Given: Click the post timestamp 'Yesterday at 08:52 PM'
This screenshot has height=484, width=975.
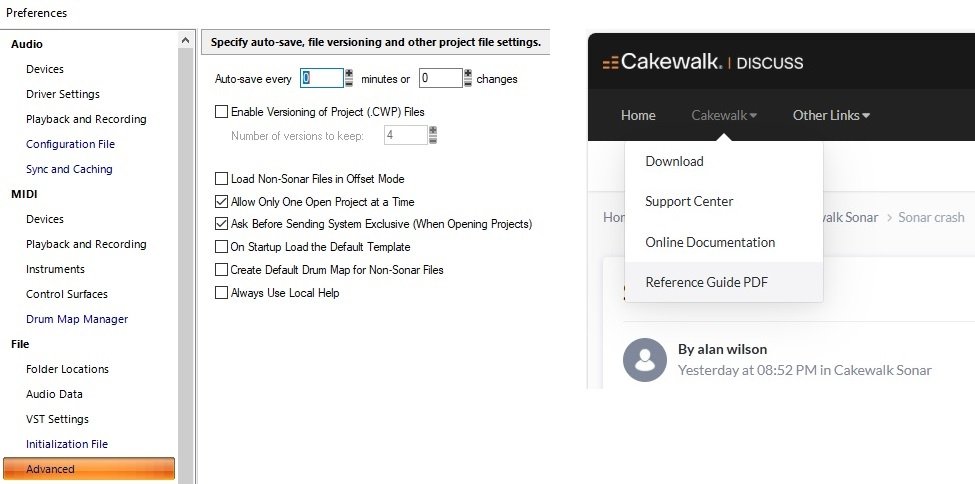Looking at the screenshot, I should 747,371.
